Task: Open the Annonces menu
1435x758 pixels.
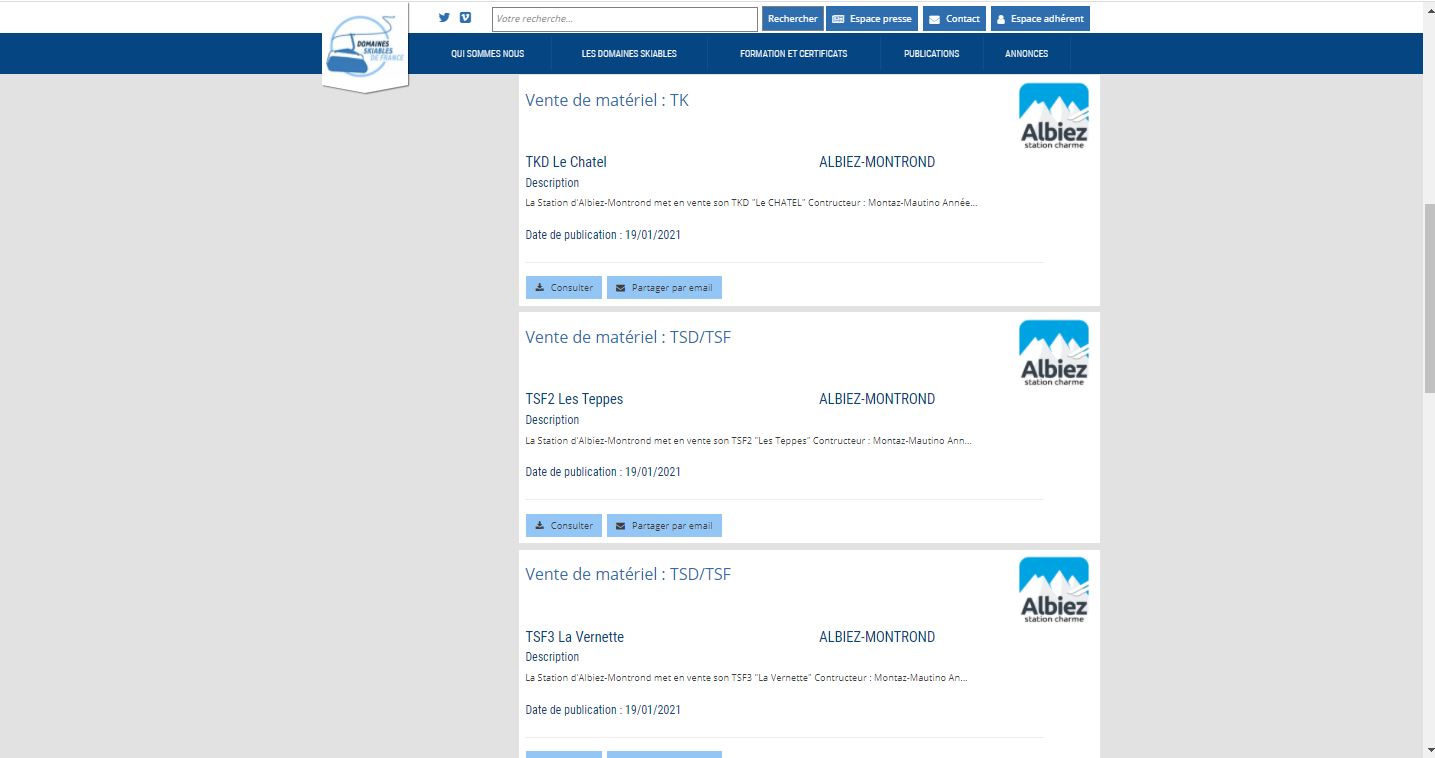Action: pos(1027,54)
